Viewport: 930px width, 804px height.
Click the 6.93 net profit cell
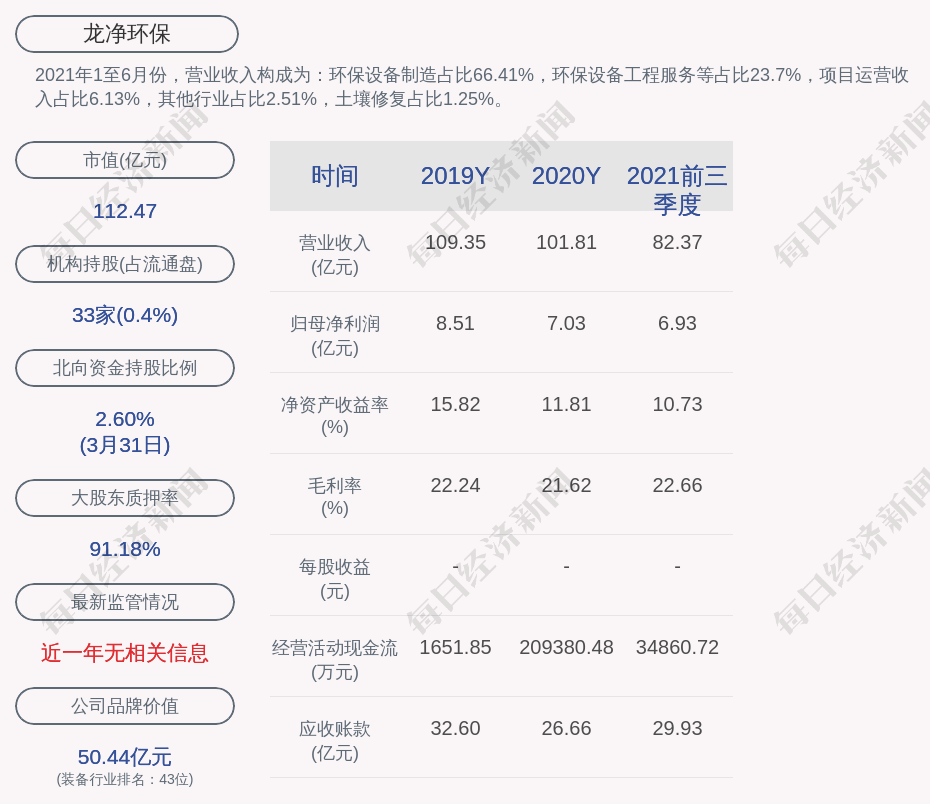tap(677, 324)
